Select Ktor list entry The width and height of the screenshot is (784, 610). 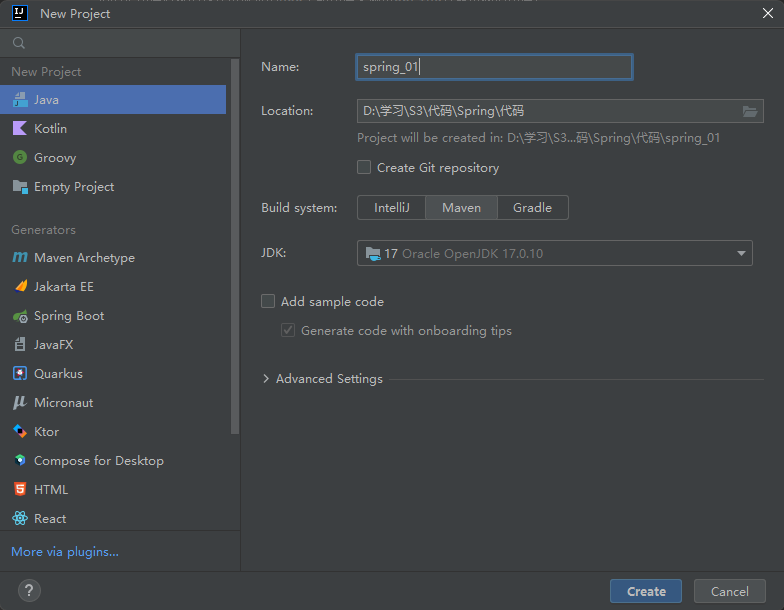113,432
